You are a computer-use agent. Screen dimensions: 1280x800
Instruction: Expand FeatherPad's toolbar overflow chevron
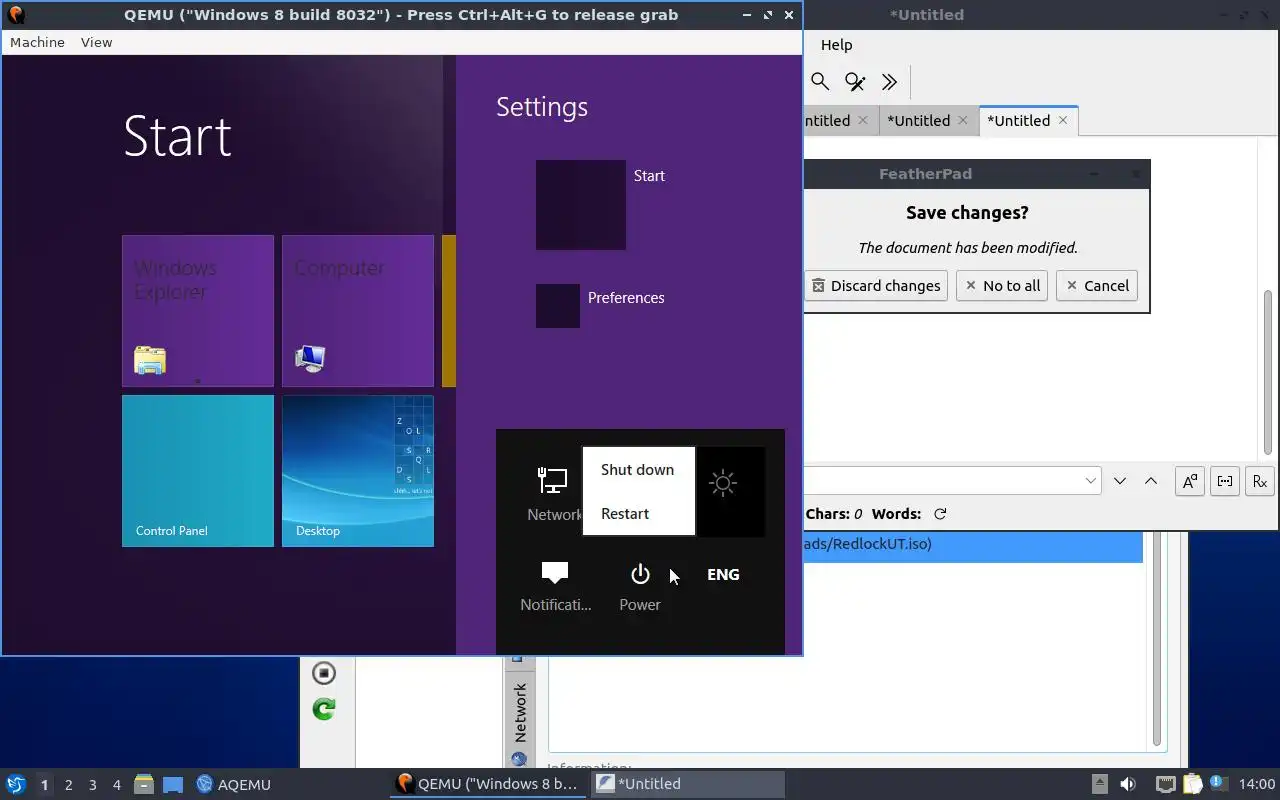pos(889,82)
